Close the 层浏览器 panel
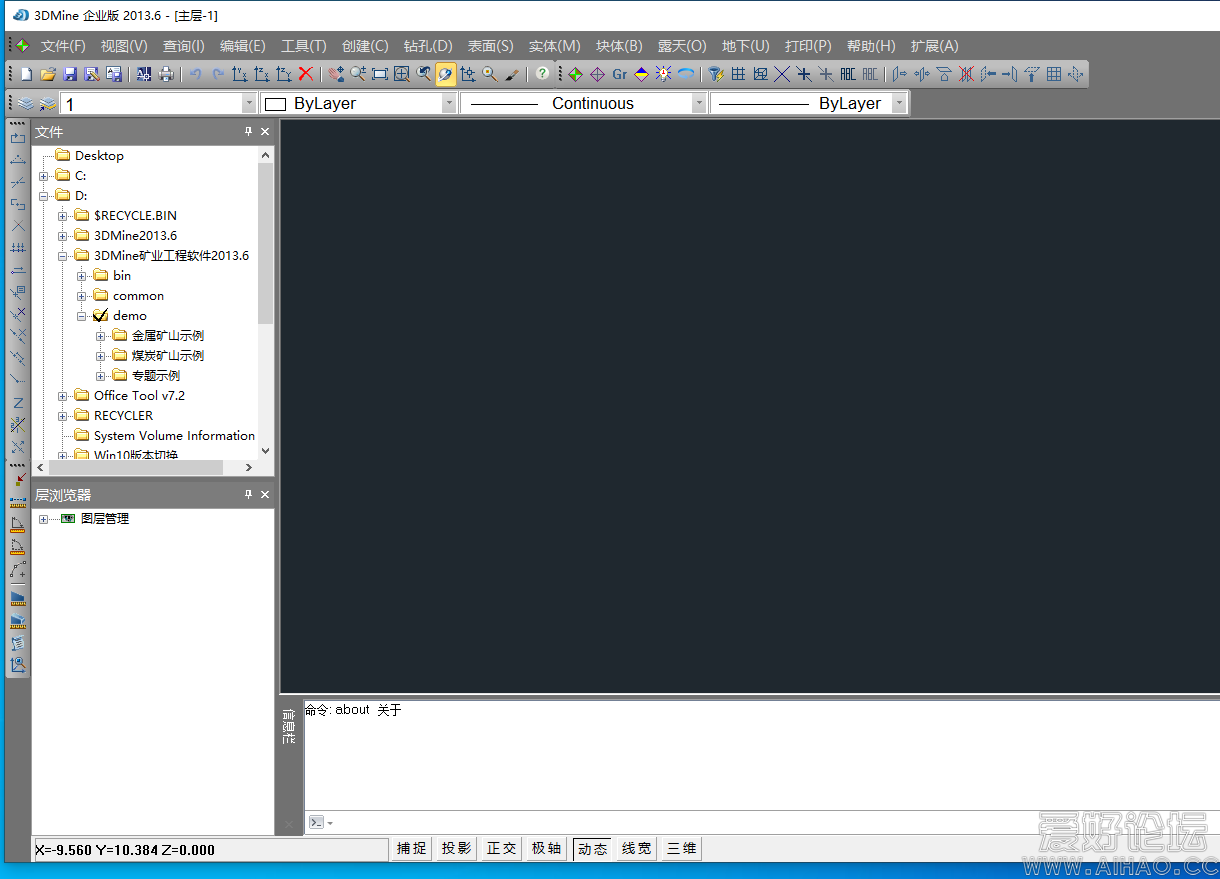Screen dimensions: 1220x879 [x=265, y=494]
